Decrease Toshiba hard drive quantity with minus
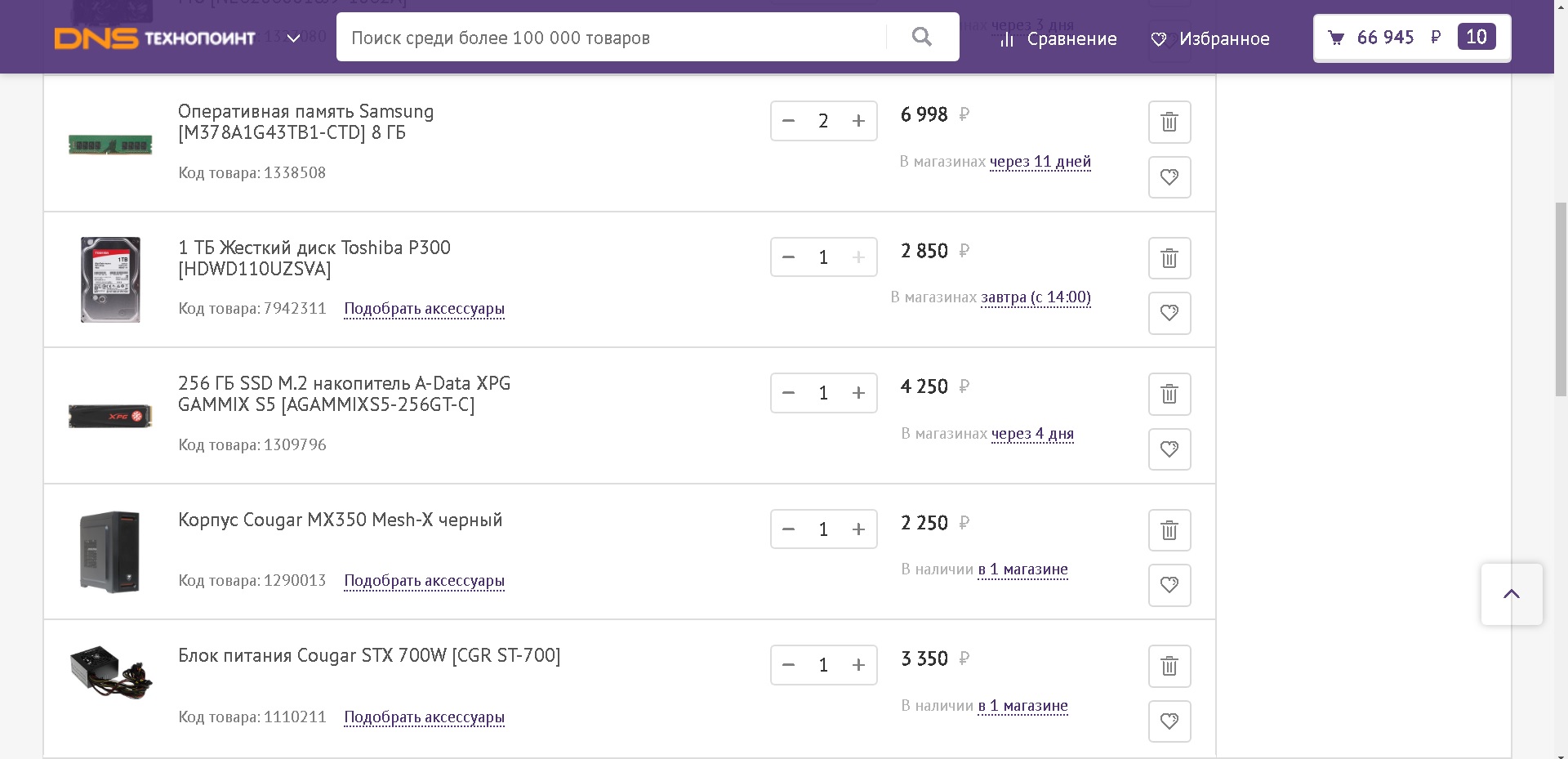This screenshot has height=759, width=1568. coord(788,257)
